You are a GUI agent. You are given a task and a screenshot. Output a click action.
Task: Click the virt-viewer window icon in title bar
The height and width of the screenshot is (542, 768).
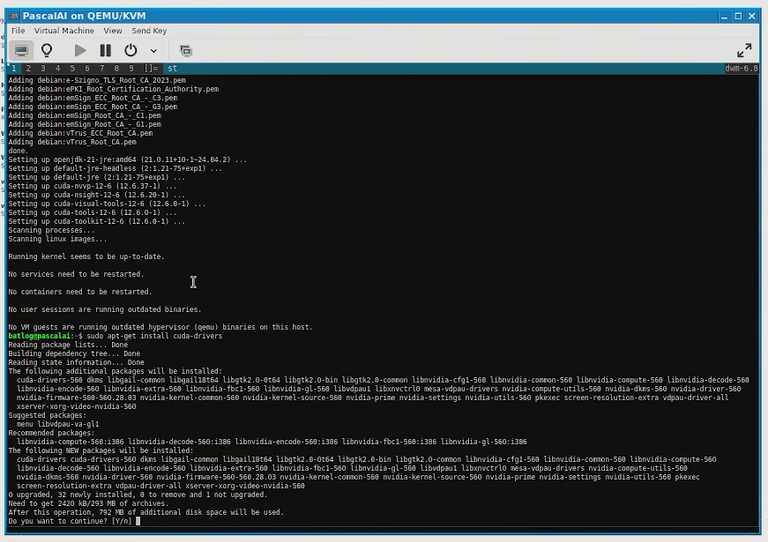tap(14, 16)
